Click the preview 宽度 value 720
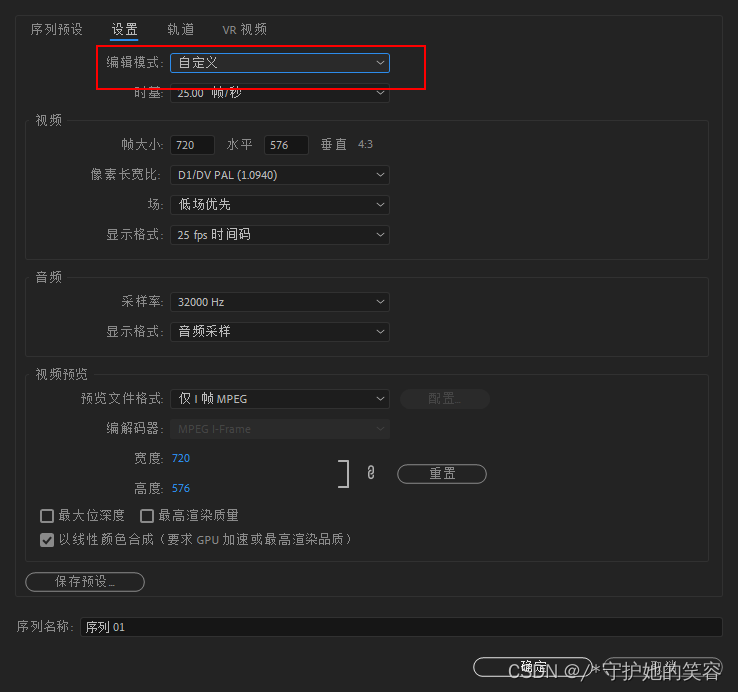Image resolution: width=738 pixels, height=692 pixels. 181,458
